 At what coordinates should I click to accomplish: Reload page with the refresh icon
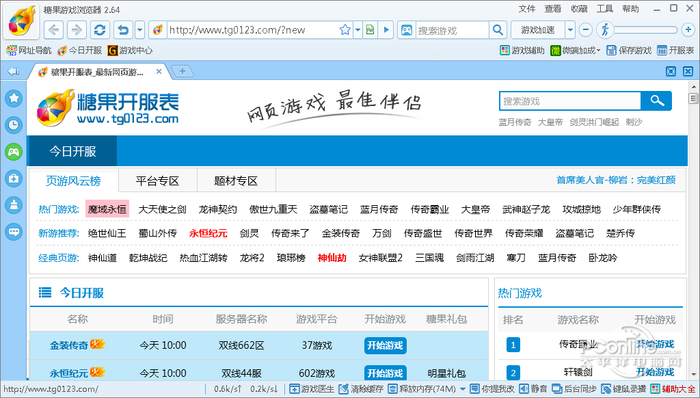point(100,30)
